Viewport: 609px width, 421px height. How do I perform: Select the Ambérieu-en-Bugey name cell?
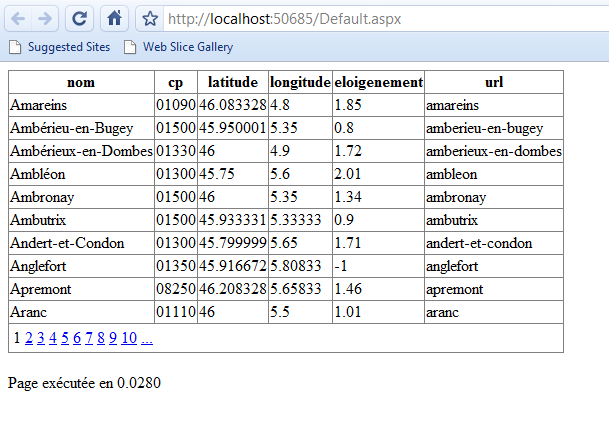(81, 128)
